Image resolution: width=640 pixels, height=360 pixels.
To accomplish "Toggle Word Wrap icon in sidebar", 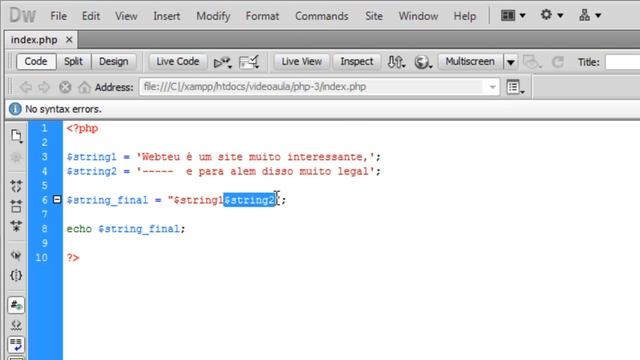I will pos(16,344).
